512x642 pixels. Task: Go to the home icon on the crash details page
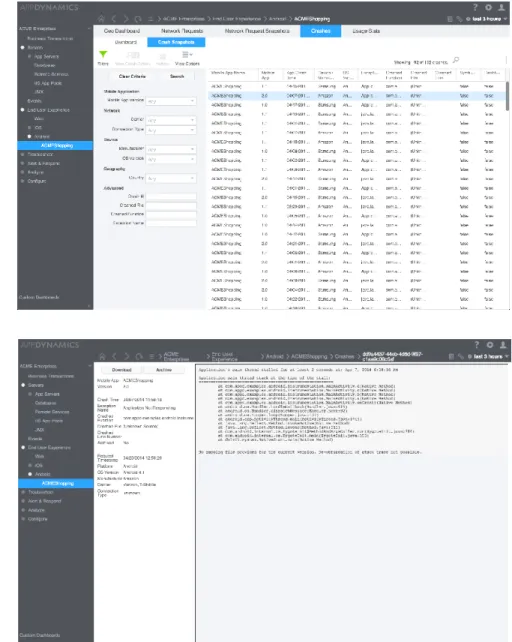pos(102,357)
